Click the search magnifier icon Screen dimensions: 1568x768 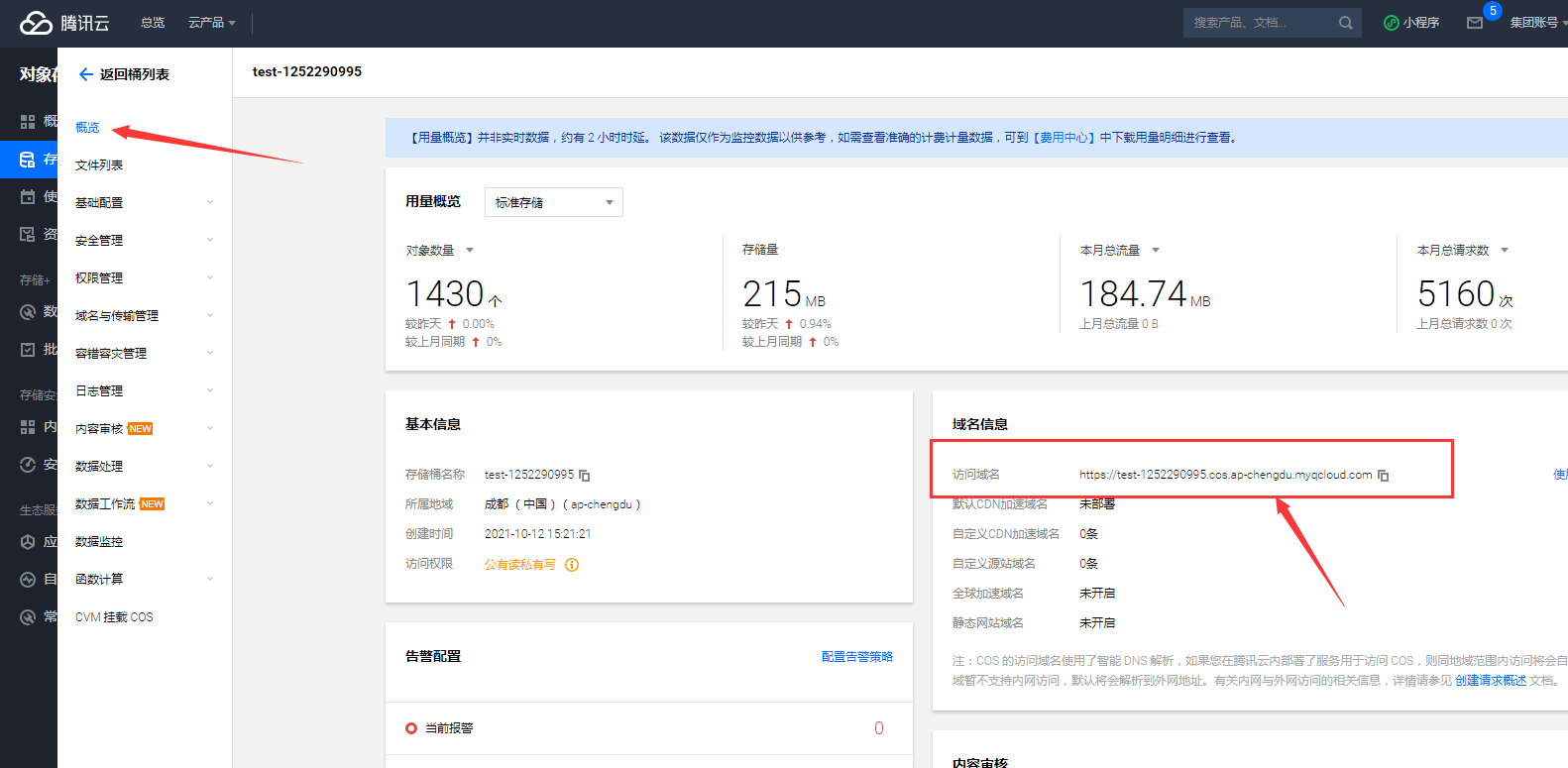pos(1345,23)
